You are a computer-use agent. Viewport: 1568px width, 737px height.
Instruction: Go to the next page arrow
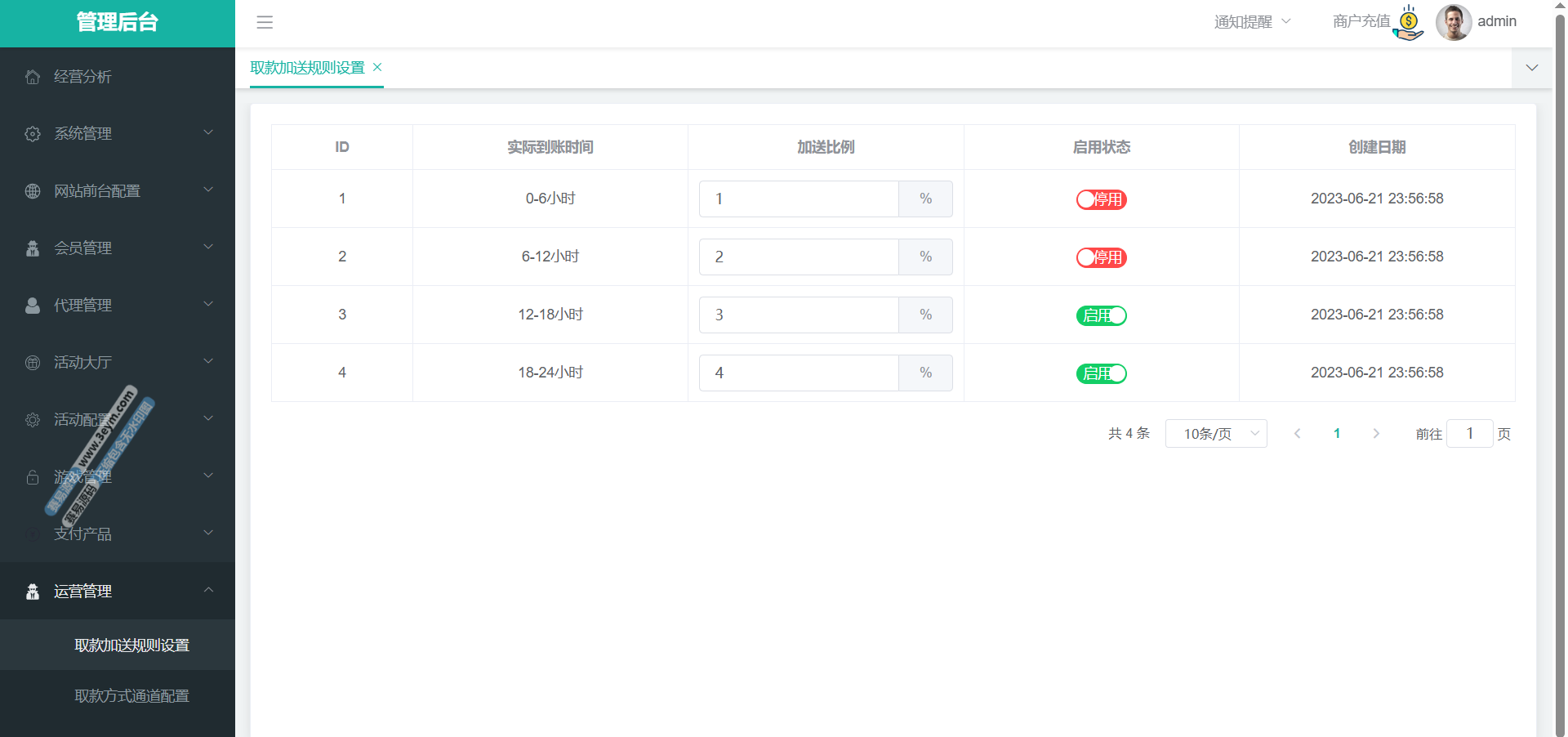1376,434
